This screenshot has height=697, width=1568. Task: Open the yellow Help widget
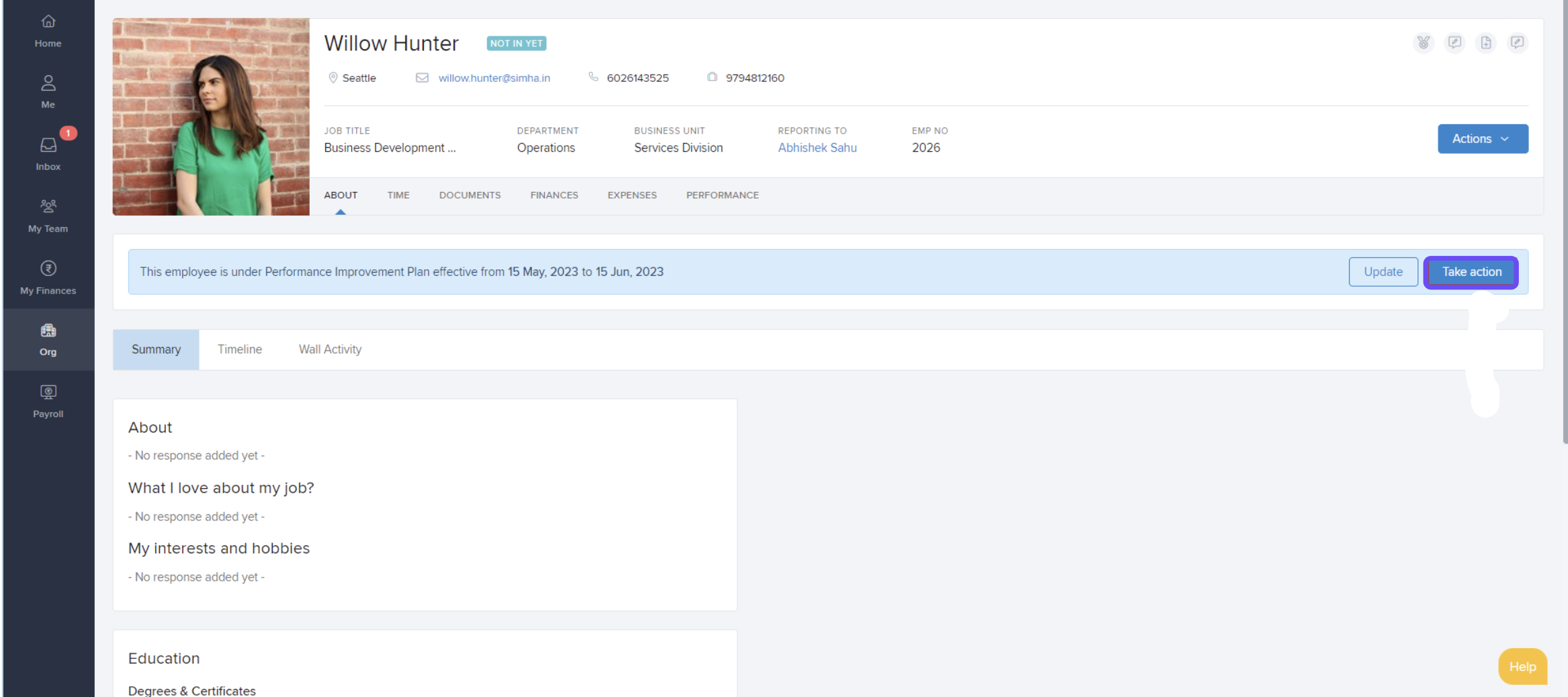pyautogui.click(x=1522, y=667)
